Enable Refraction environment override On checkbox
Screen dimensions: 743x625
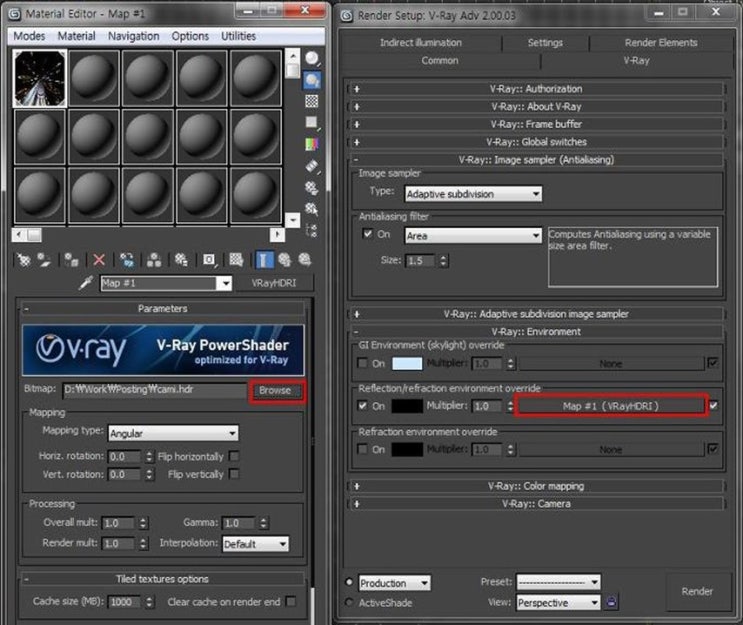click(x=362, y=449)
